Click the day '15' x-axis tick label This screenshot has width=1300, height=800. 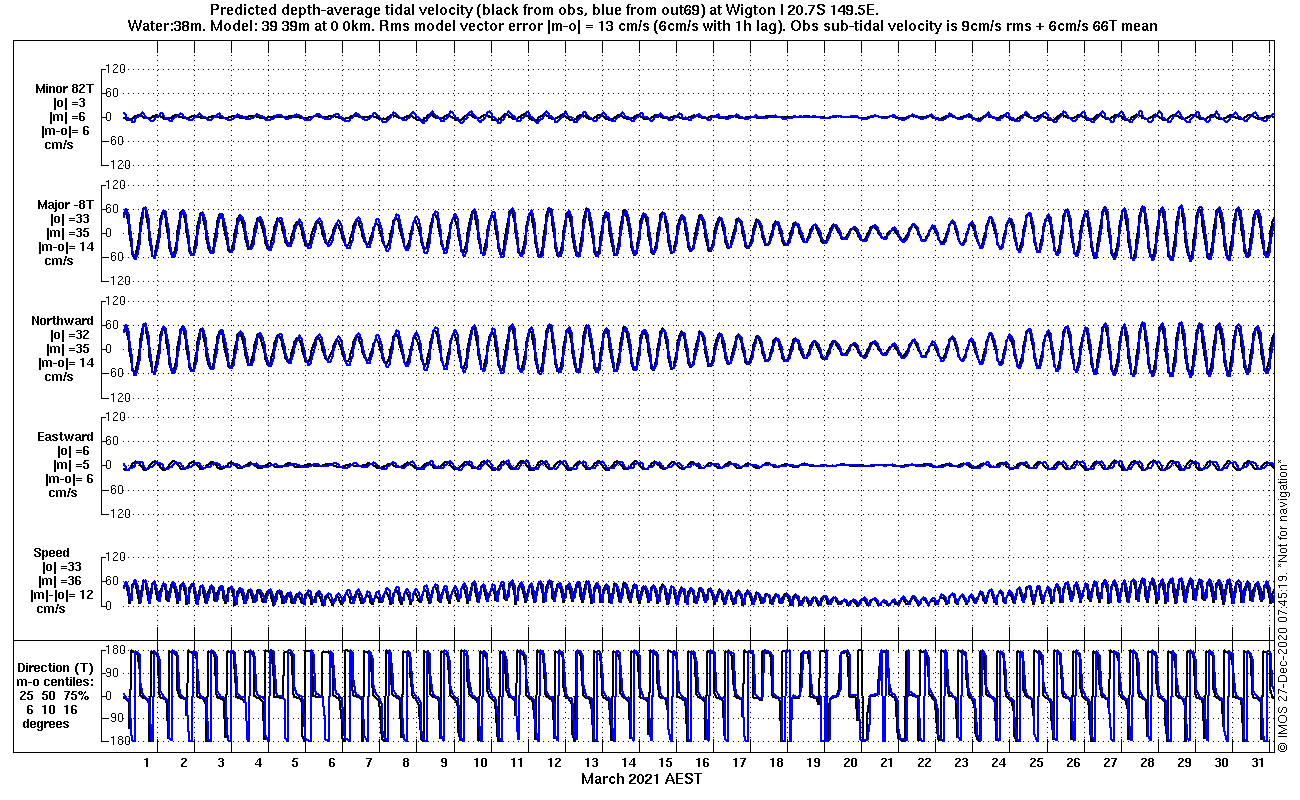tap(666, 763)
